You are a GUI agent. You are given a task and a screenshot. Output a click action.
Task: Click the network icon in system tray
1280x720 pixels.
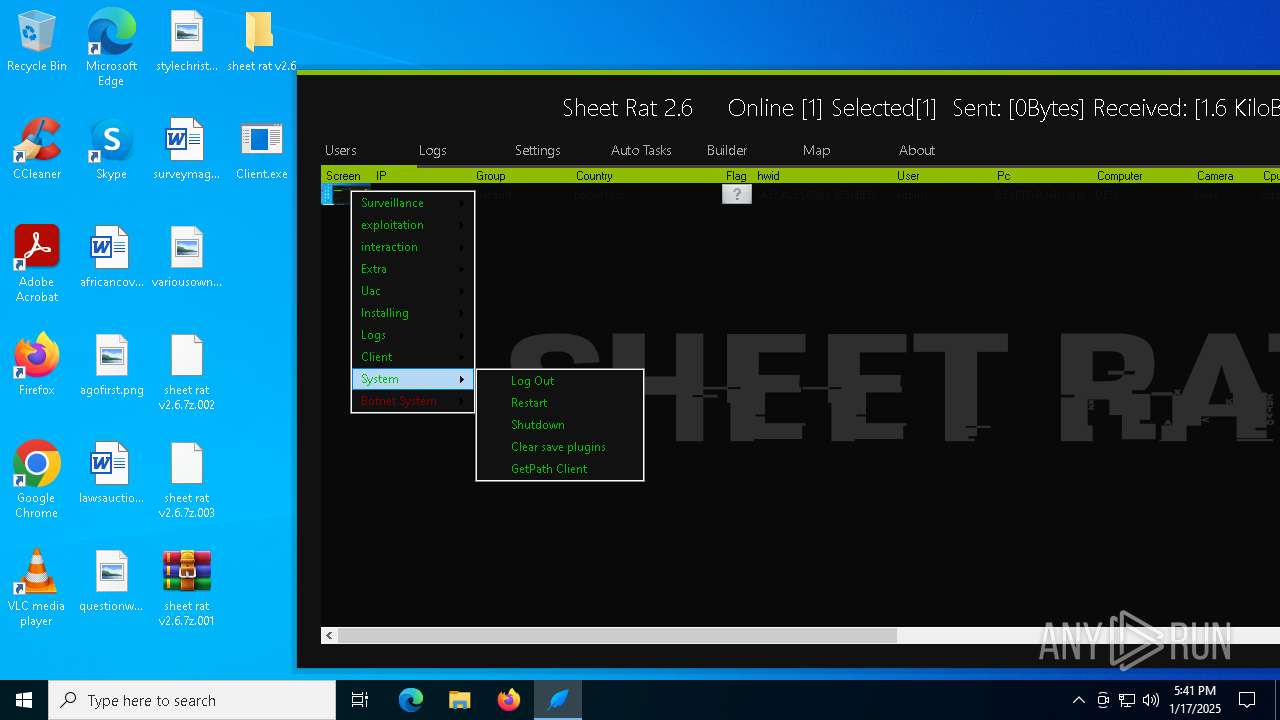coord(1127,700)
